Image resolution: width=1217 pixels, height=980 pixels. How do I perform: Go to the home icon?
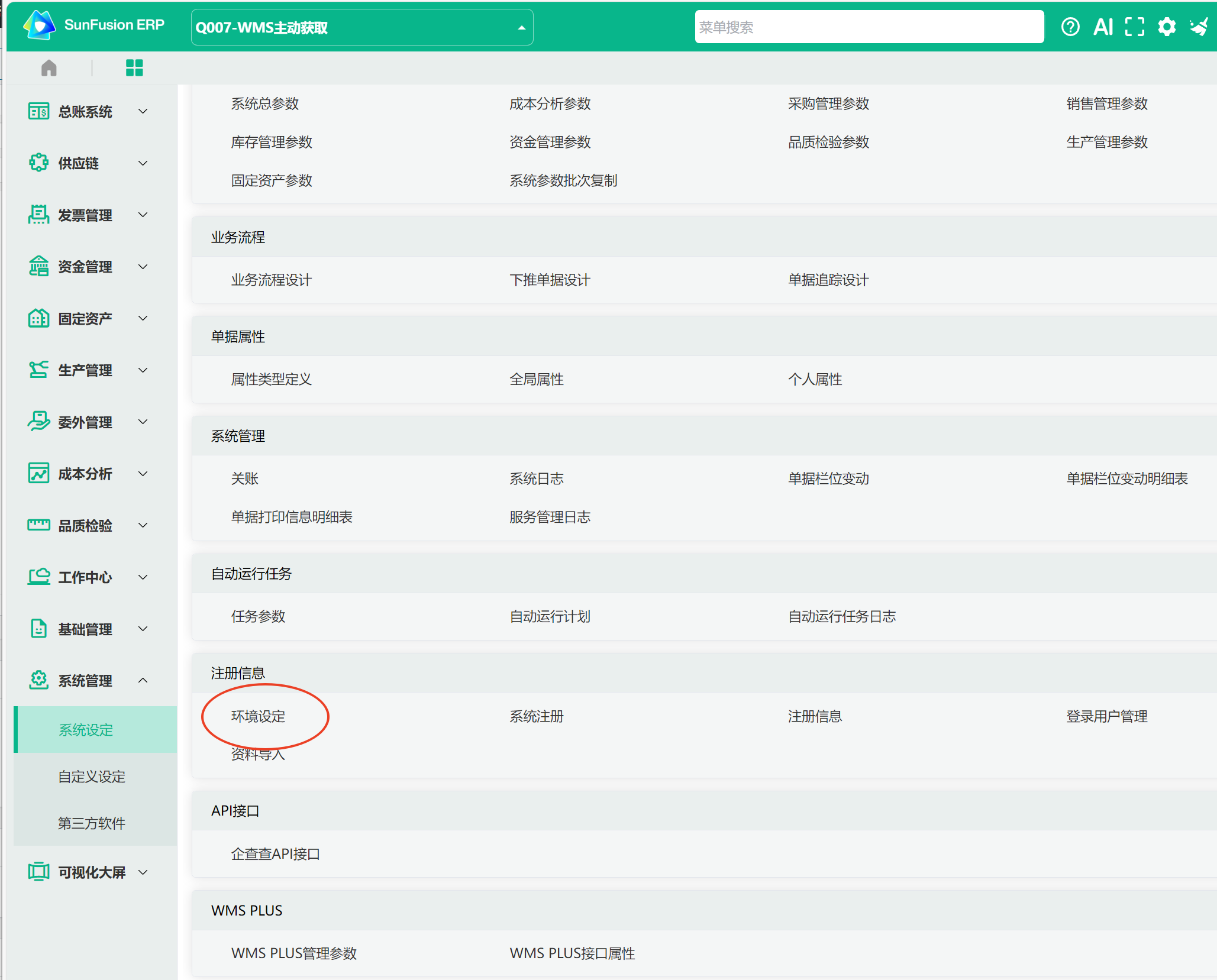click(49, 68)
